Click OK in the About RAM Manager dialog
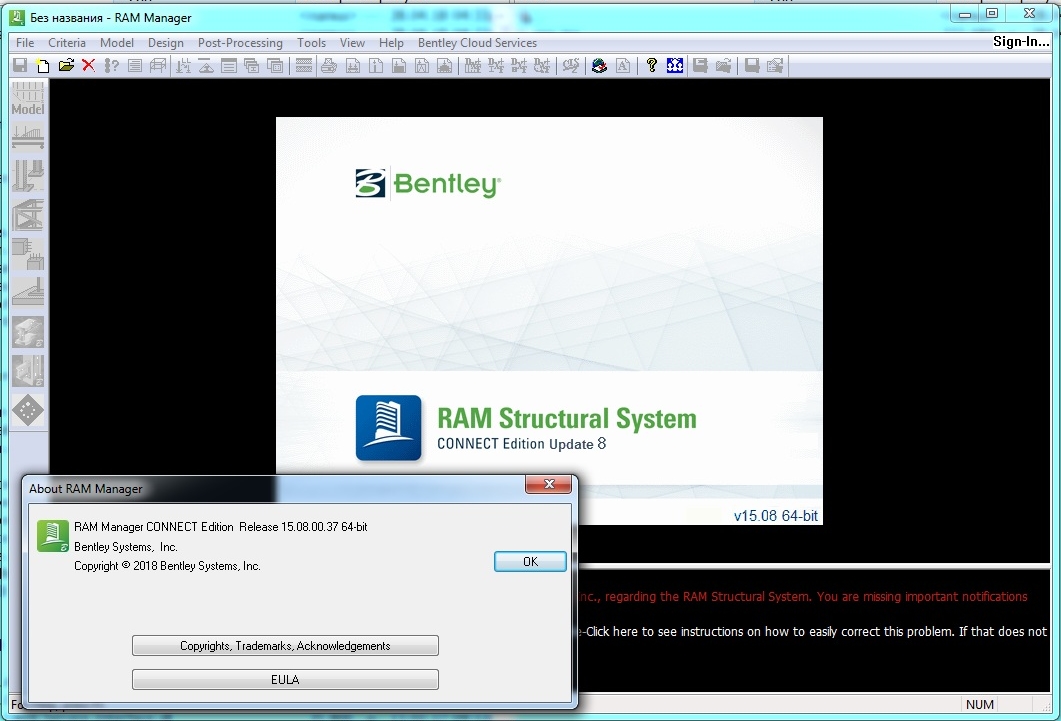 tap(530, 561)
